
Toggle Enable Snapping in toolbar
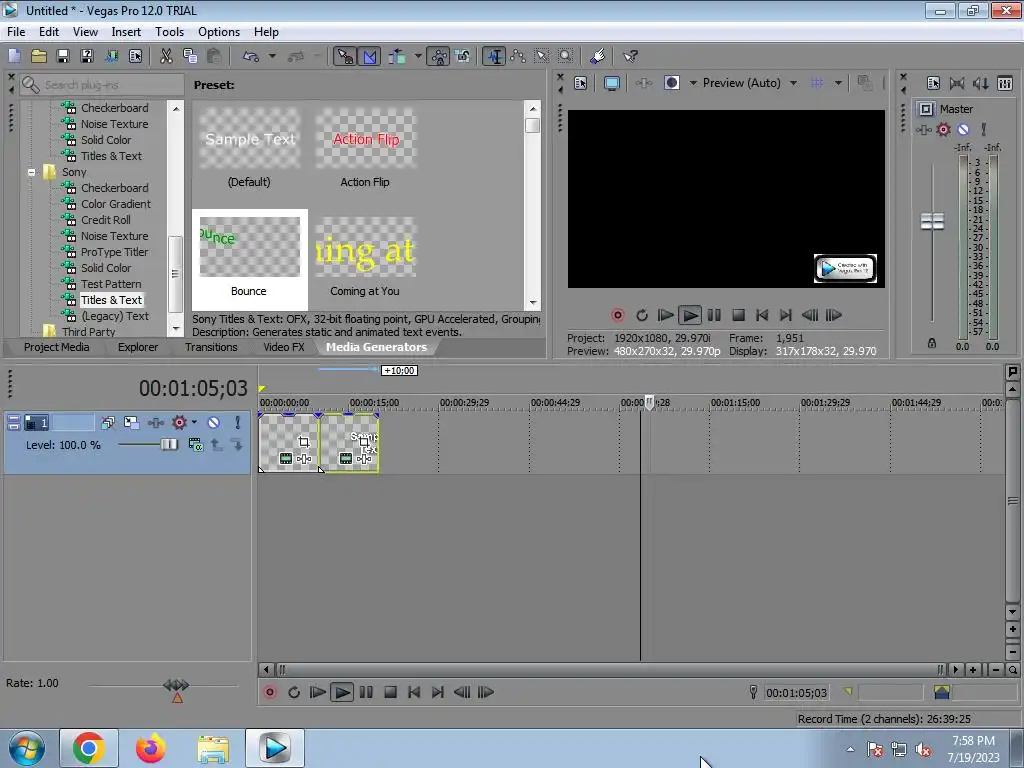coord(345,56)
